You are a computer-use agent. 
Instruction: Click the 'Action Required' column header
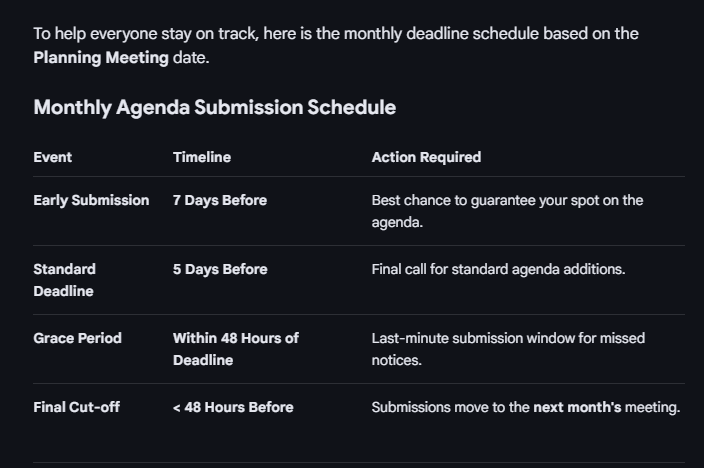[426, 157]
